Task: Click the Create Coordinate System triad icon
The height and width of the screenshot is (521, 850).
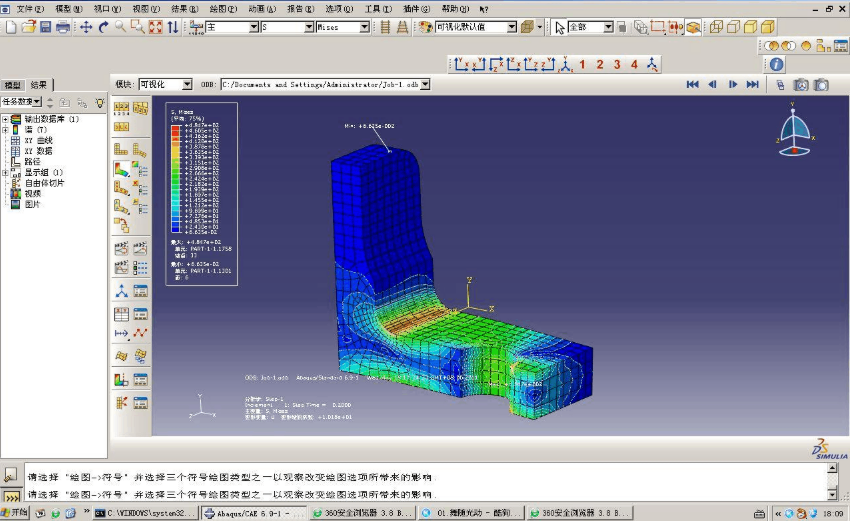Action: click(121, 291)
